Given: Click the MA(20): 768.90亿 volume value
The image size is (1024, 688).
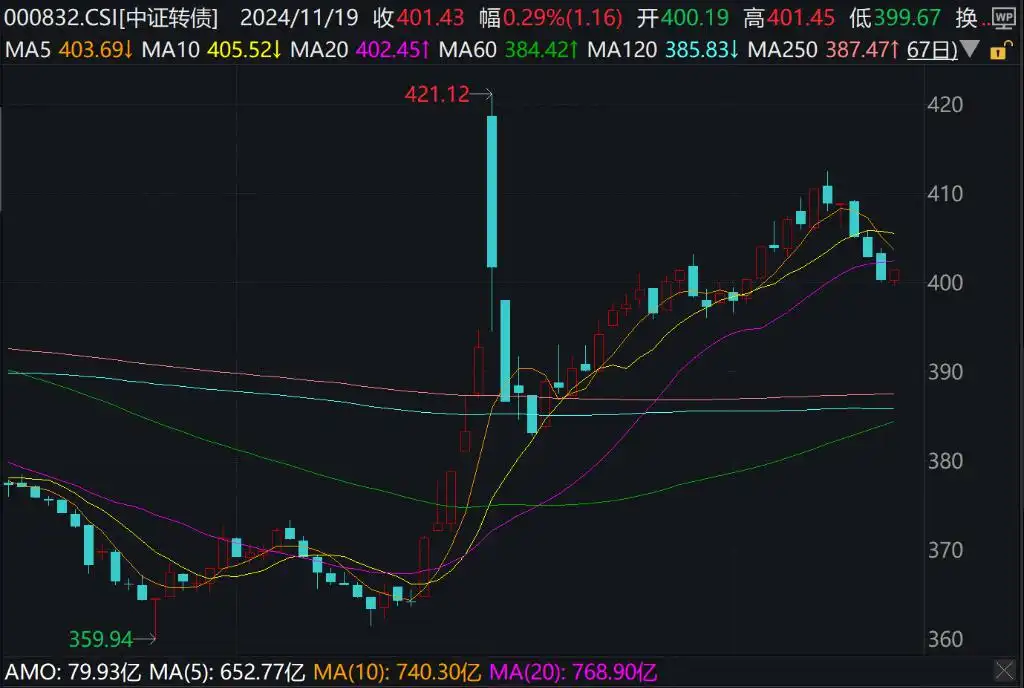Looking at the screenshot, I should coord(573,672).
